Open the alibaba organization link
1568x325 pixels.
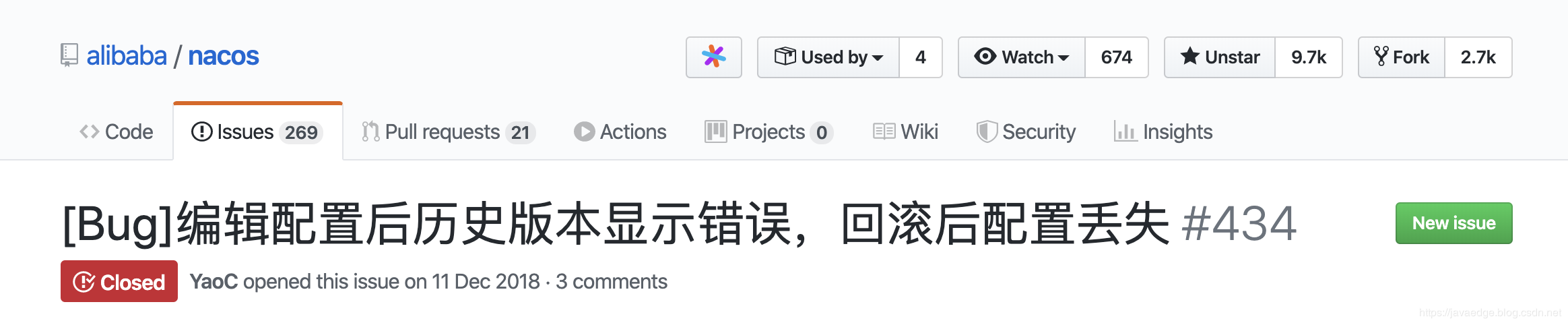tap(127, 55)
